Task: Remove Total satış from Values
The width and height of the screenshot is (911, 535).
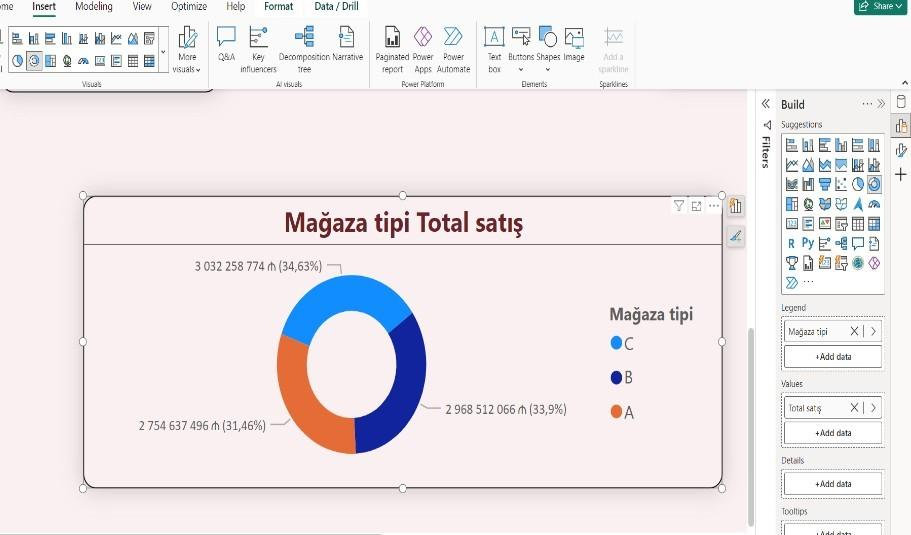Action: [x=854, y=408]
